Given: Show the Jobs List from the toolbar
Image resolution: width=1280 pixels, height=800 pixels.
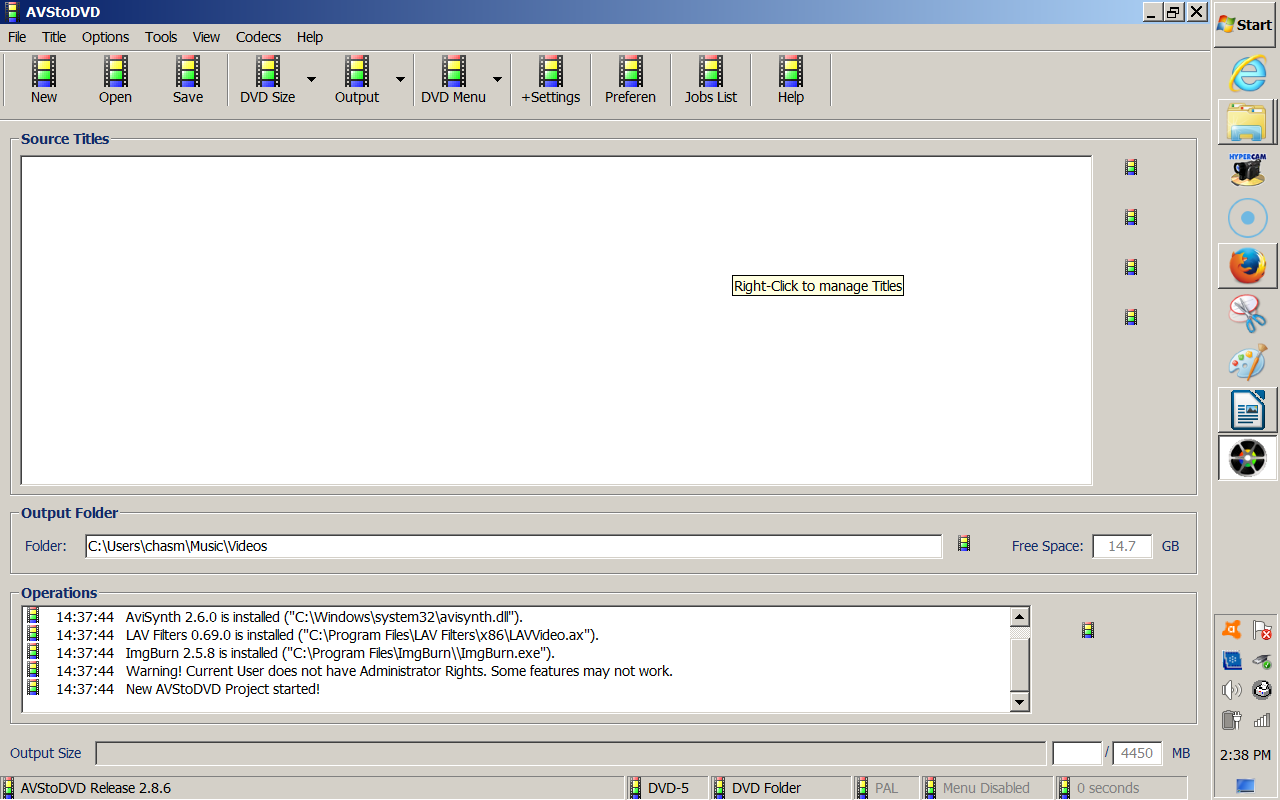Looking at the screenshot, I should click(x=711, y=80).
